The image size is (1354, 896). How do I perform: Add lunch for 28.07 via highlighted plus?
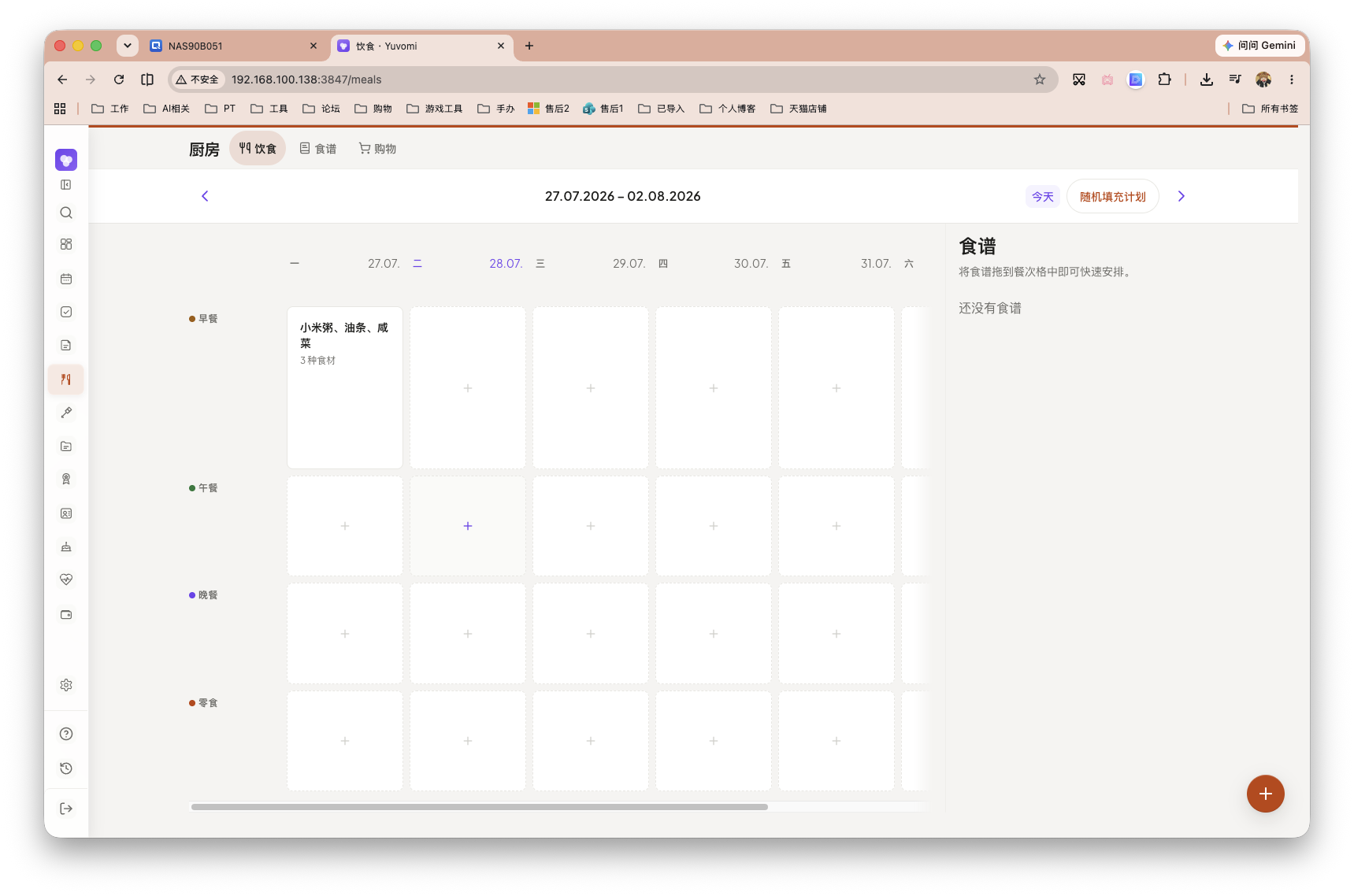pyautogui.click(x=468, y=526)
